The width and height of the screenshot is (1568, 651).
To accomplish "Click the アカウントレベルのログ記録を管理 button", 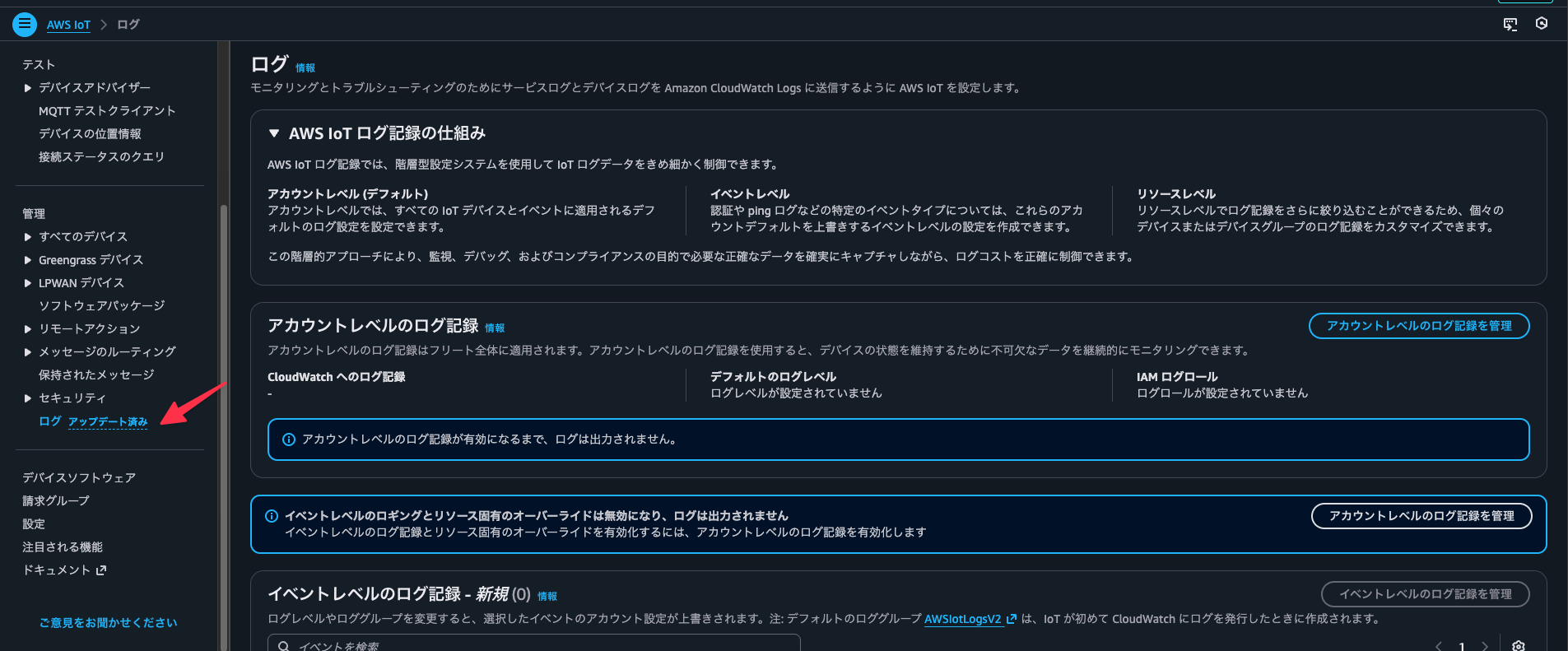I will pos(1418,326).
